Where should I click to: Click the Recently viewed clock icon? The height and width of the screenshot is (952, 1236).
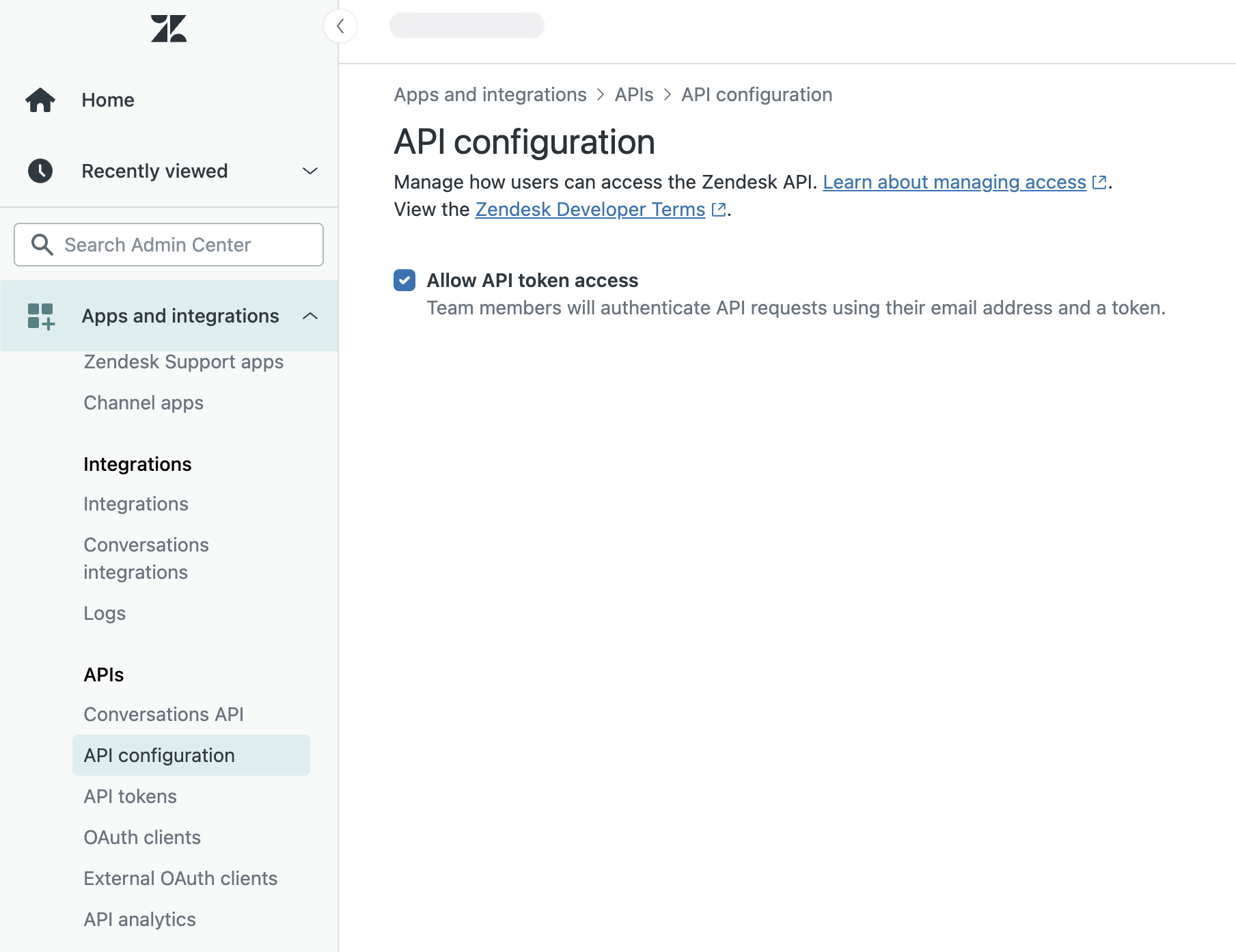coord(40,171)
